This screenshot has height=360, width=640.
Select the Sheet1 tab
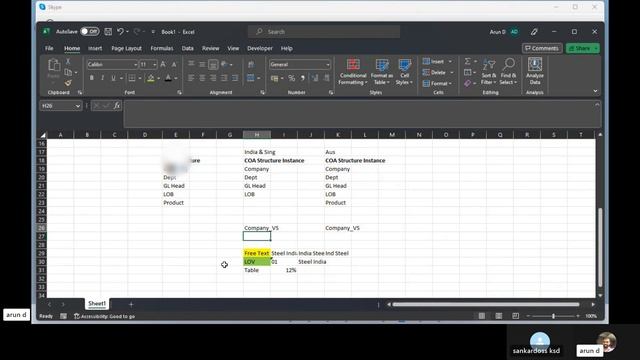coord(97,303)
